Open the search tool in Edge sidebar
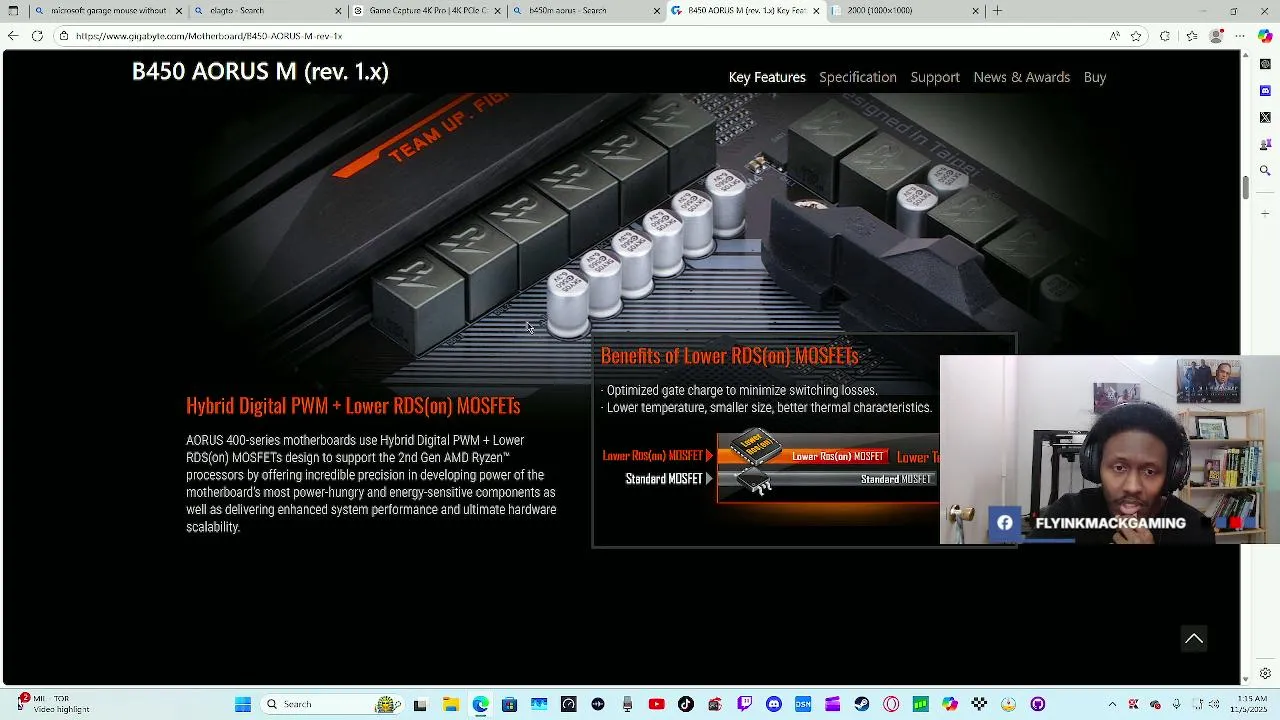 [x=1265, y=171]
